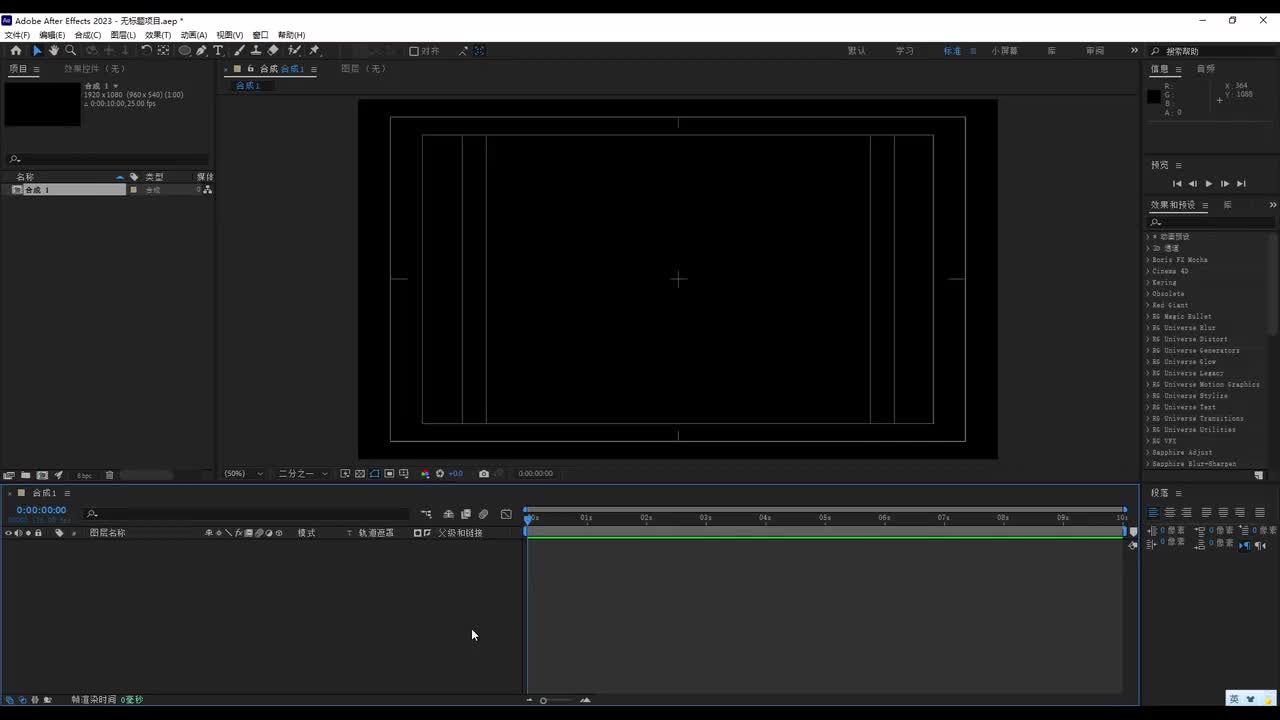The image size is (1280, 720).
Task: Click the reset exposure icon
Action: pos(439,474)
